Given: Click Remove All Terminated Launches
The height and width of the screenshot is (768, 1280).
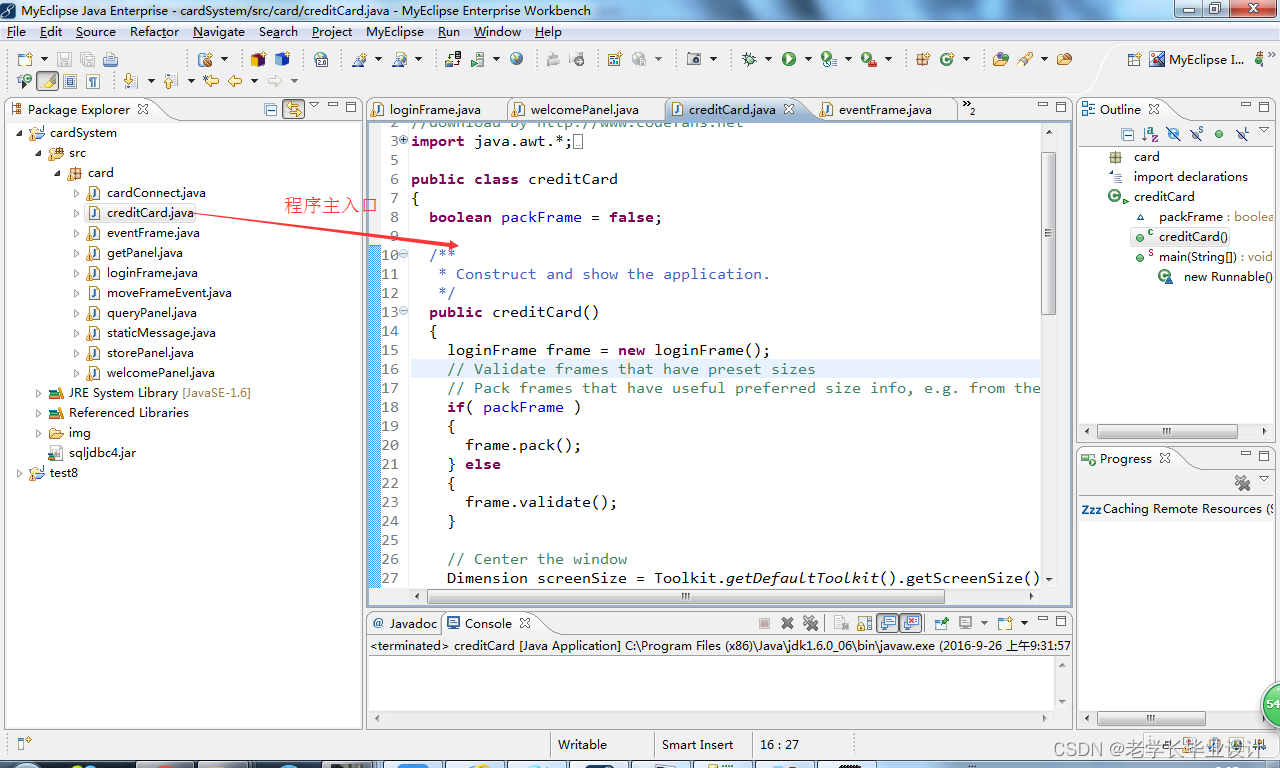Looking at the screenshot, I should (x=812, y=623).
